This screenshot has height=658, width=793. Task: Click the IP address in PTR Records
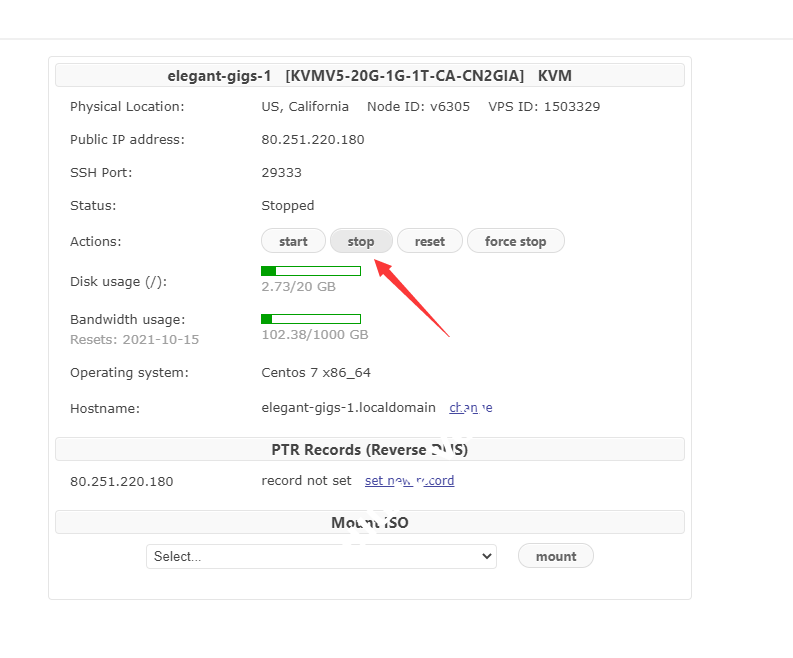[x=121, y=482]
